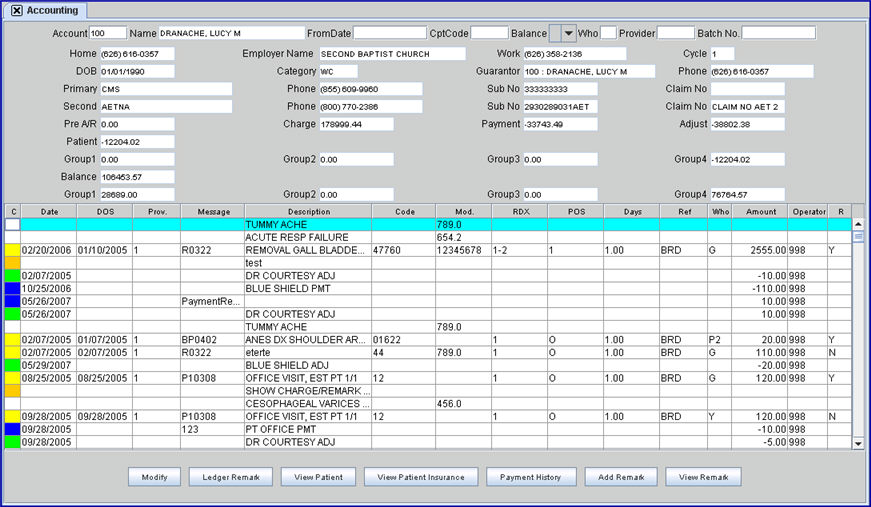Click the RDX column header
Screen dimensions: 871x507
click(x=520, y=212)
